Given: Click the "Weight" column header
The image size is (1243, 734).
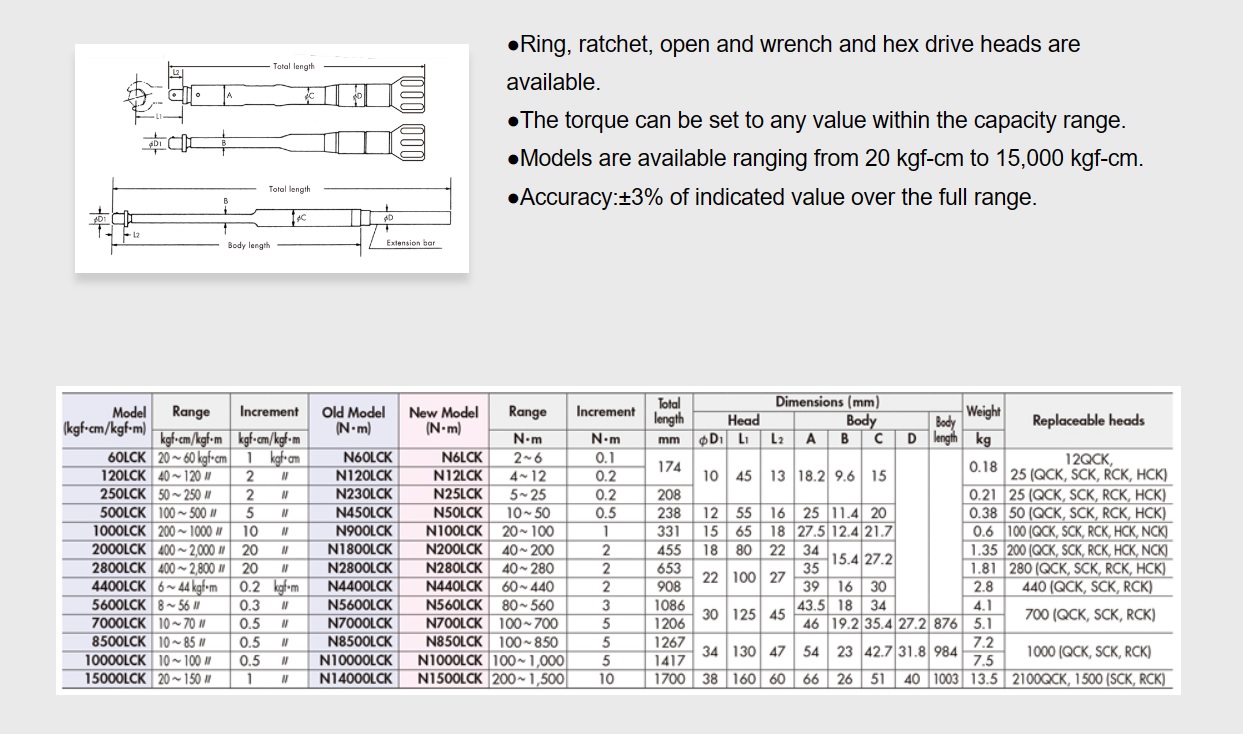Looking at the screenshot, I should click(x=983, y=411).
